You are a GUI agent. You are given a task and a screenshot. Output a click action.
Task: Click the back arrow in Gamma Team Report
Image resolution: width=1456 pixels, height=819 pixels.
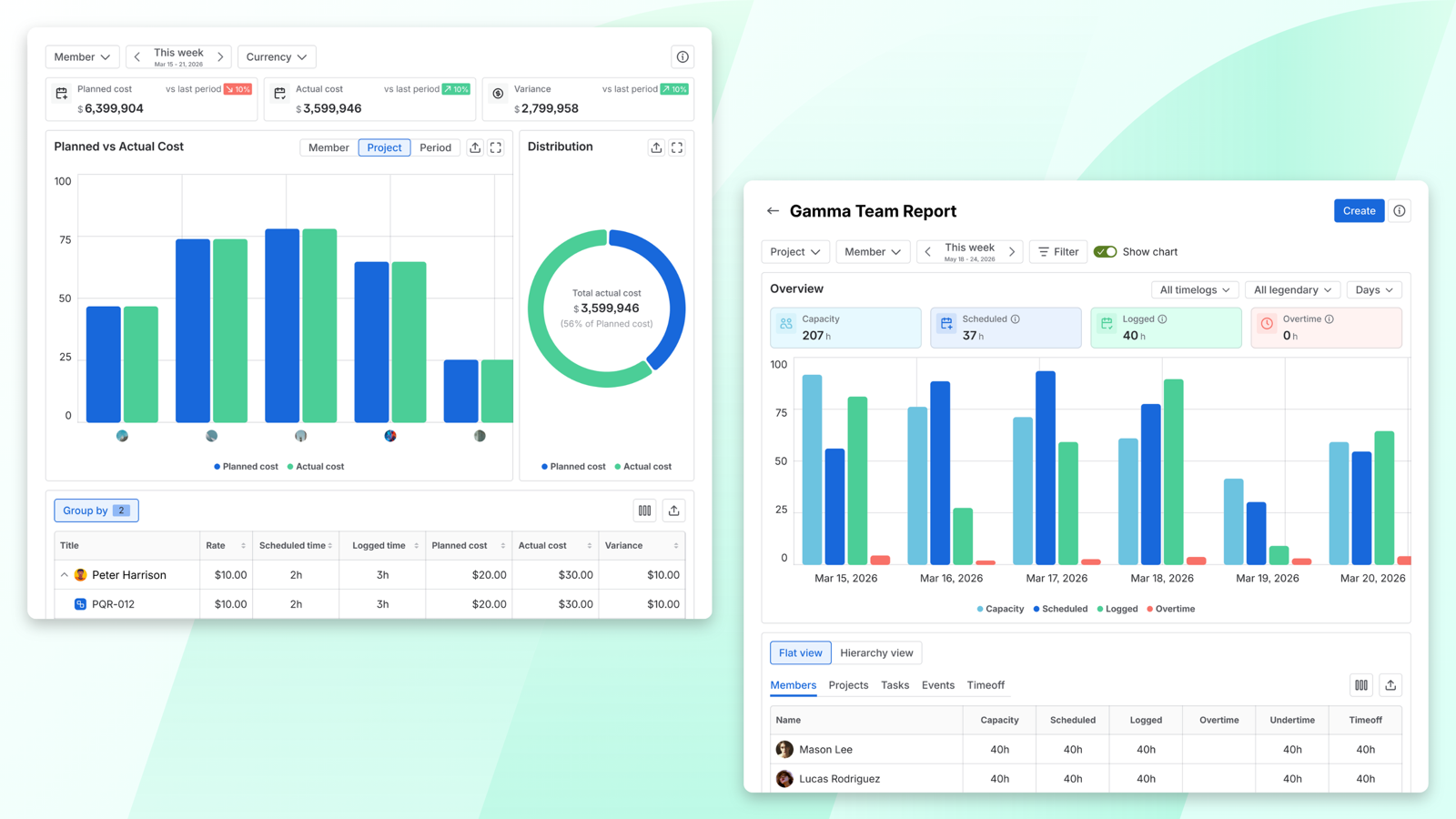pos(773,211)
